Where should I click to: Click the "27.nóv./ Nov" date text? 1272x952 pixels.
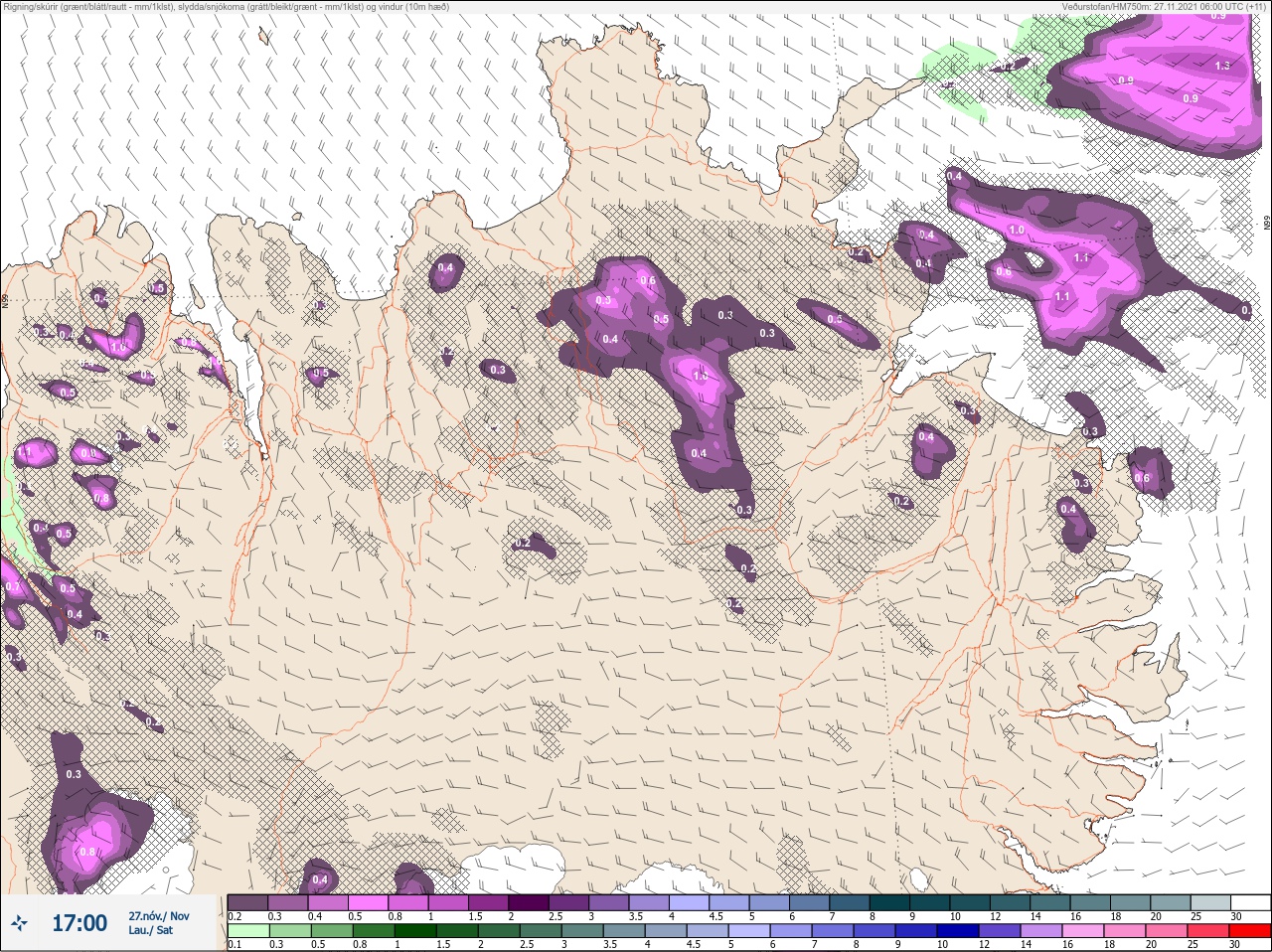coord(158,916)
